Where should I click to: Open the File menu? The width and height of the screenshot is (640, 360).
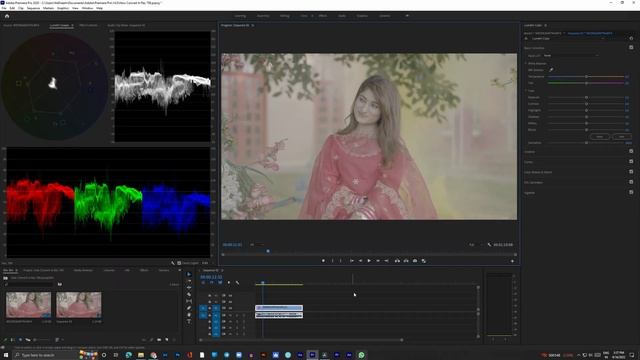pos(4,8)
